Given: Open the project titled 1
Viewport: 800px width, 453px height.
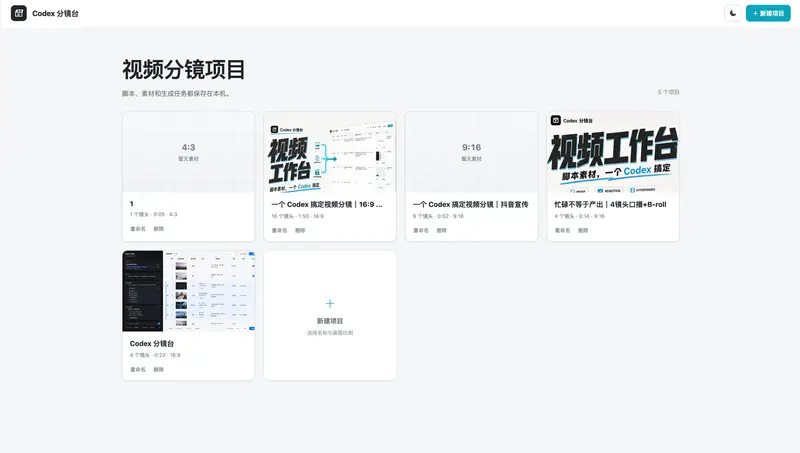Looking at the screenshot, I should tap(132, 204).
